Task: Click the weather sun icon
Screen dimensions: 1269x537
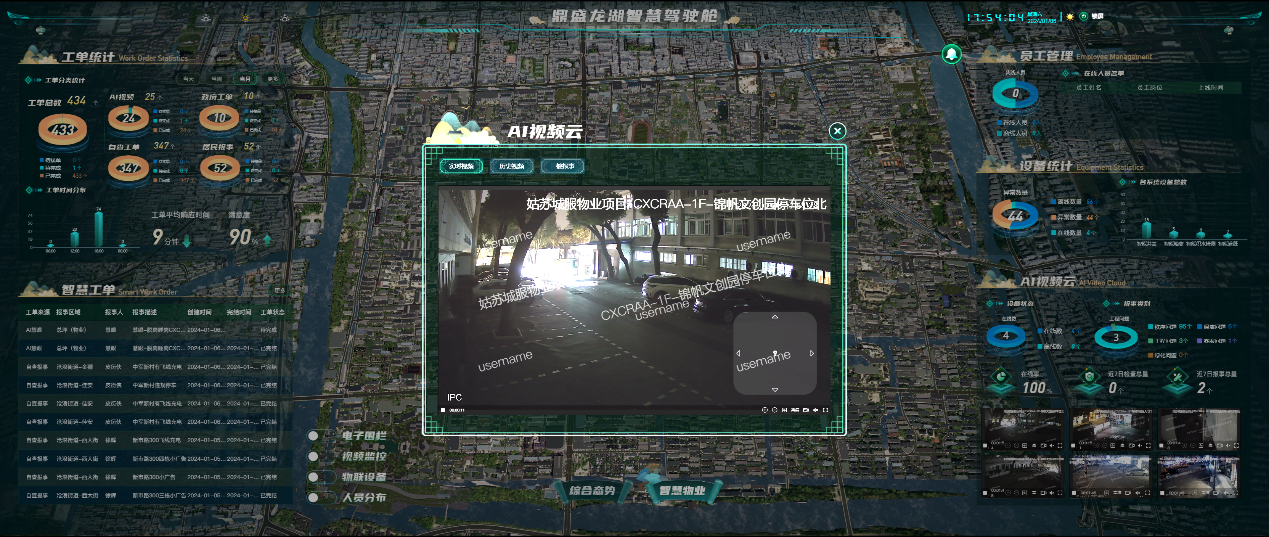Action: pyautogui.click(x=1070, y=16)
